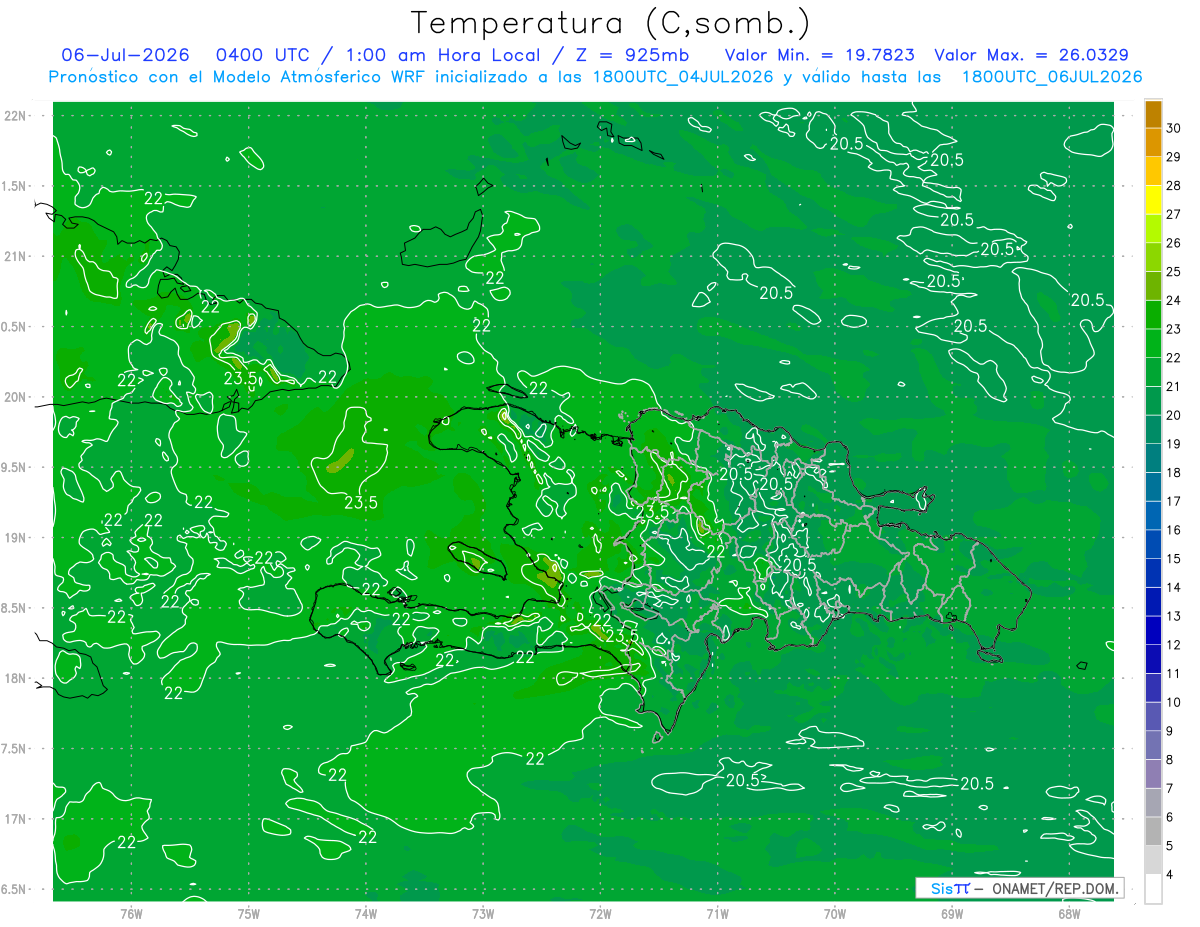Click the '68W' longitude axis label
The image size is (1200, 927).
coord(1069,913)
